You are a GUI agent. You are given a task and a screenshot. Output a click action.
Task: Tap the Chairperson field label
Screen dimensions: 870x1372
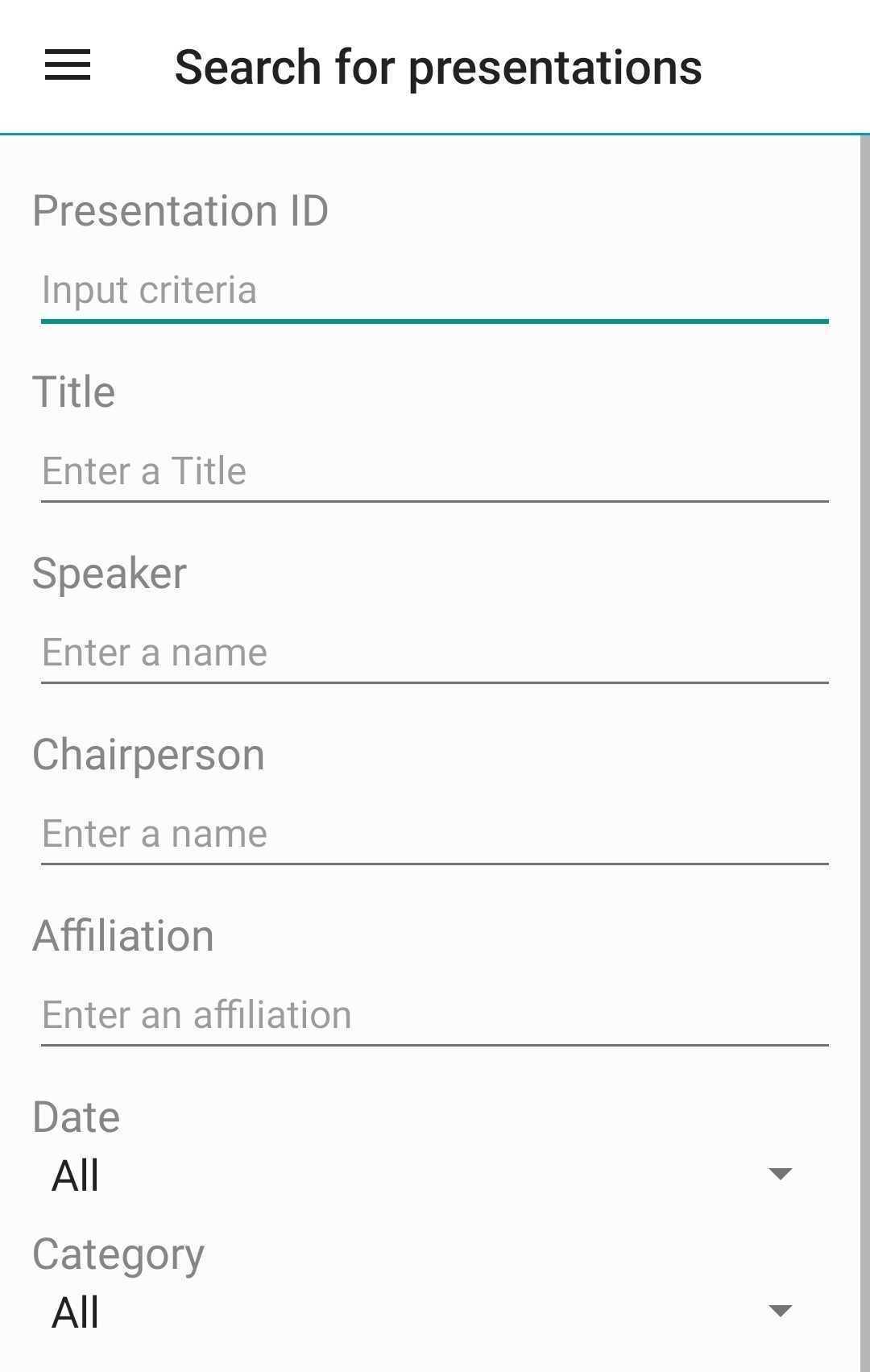pyautogui.click(x=149, y=755)
